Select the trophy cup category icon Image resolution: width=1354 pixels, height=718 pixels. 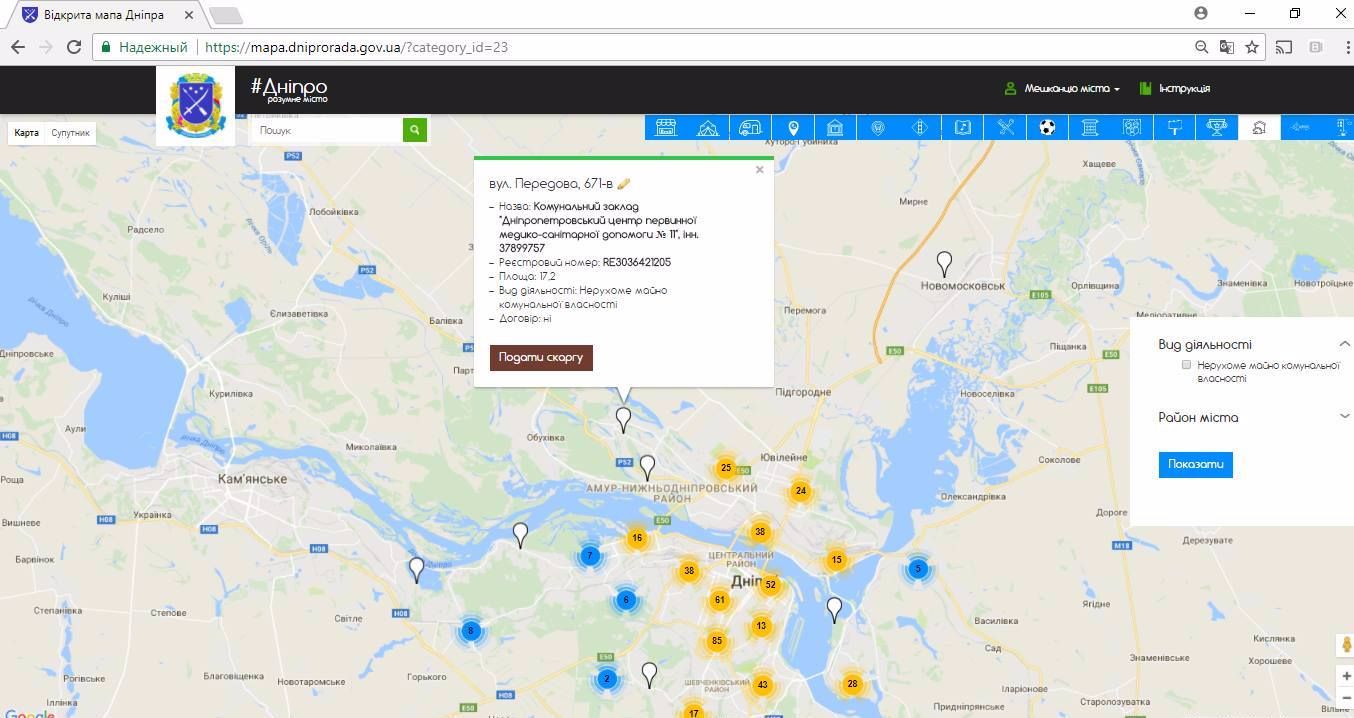pos(1217,127)
